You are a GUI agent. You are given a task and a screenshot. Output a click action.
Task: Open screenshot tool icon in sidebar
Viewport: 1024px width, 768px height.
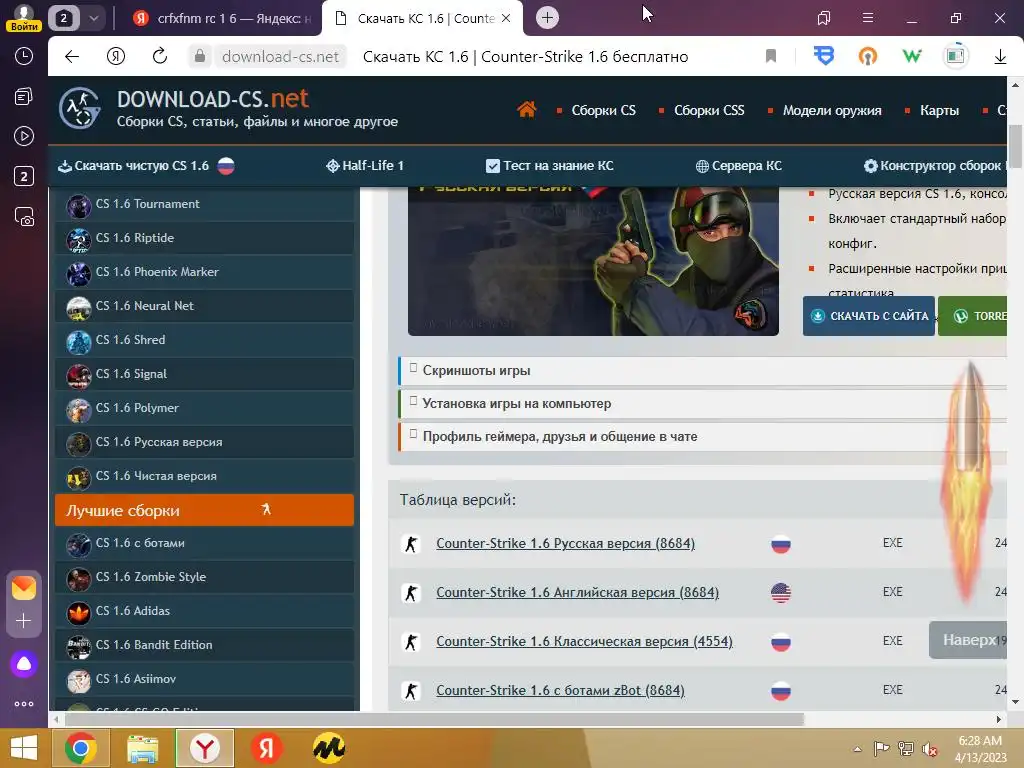click(x=24, y=216)
